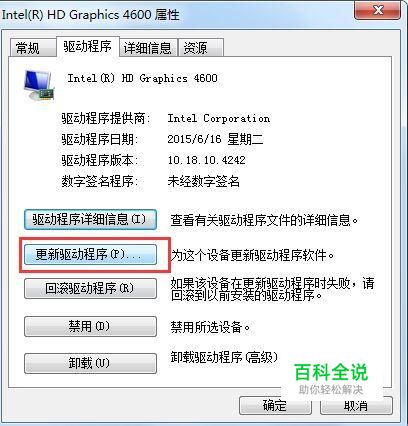Click the 禁用 button
Screen dimensions: 408x426
click(x=90, y=326)
